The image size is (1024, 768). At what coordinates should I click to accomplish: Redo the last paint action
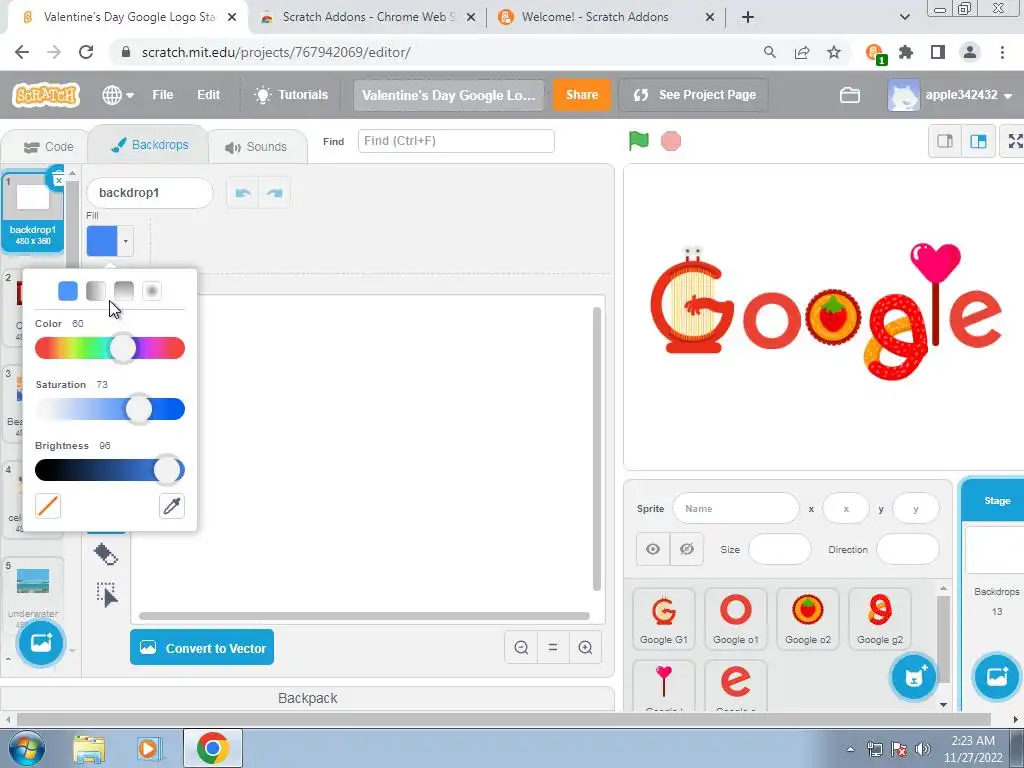[x=275, y=193]
